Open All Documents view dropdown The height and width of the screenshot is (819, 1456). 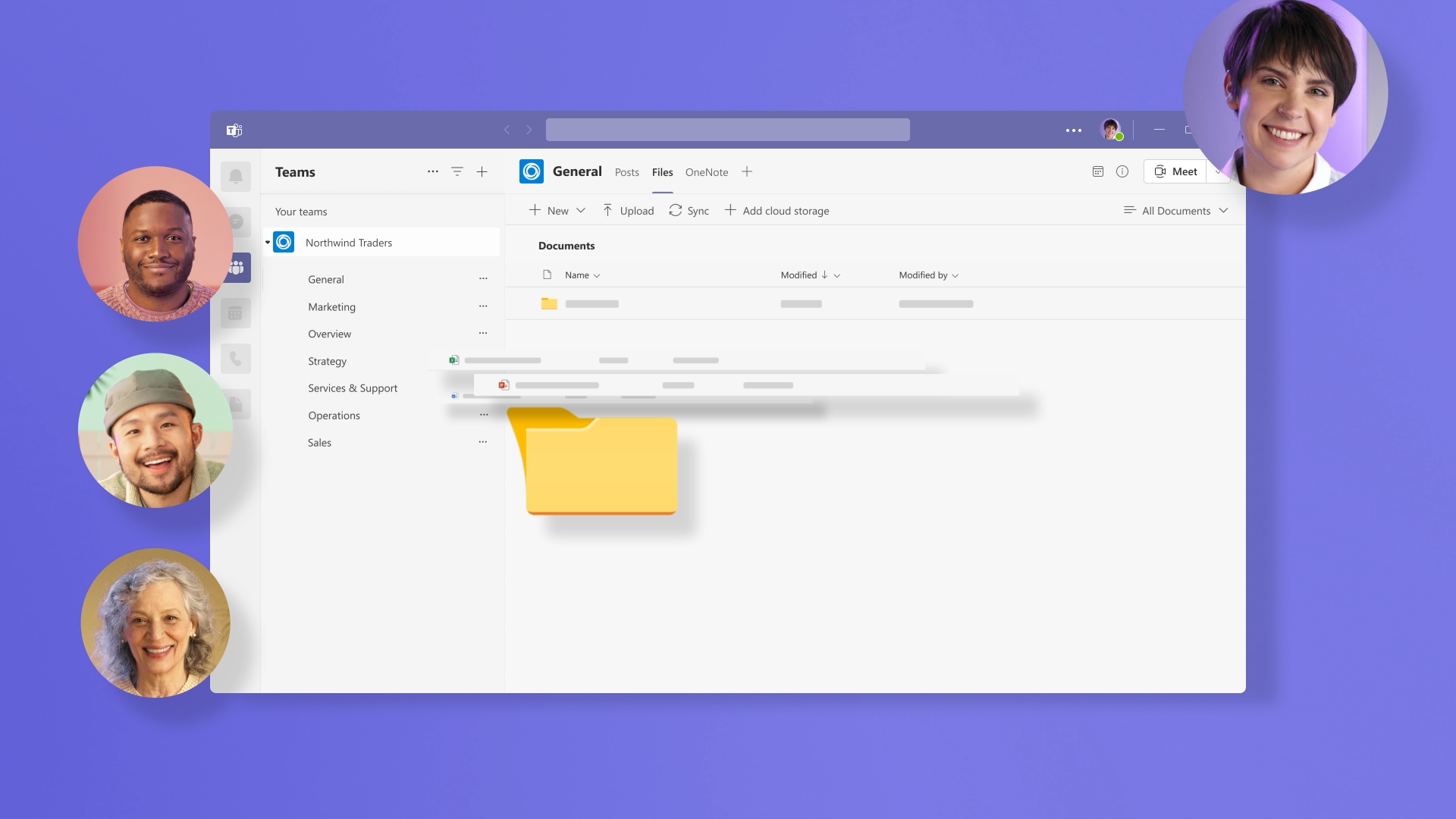(x=1175, y=211)
